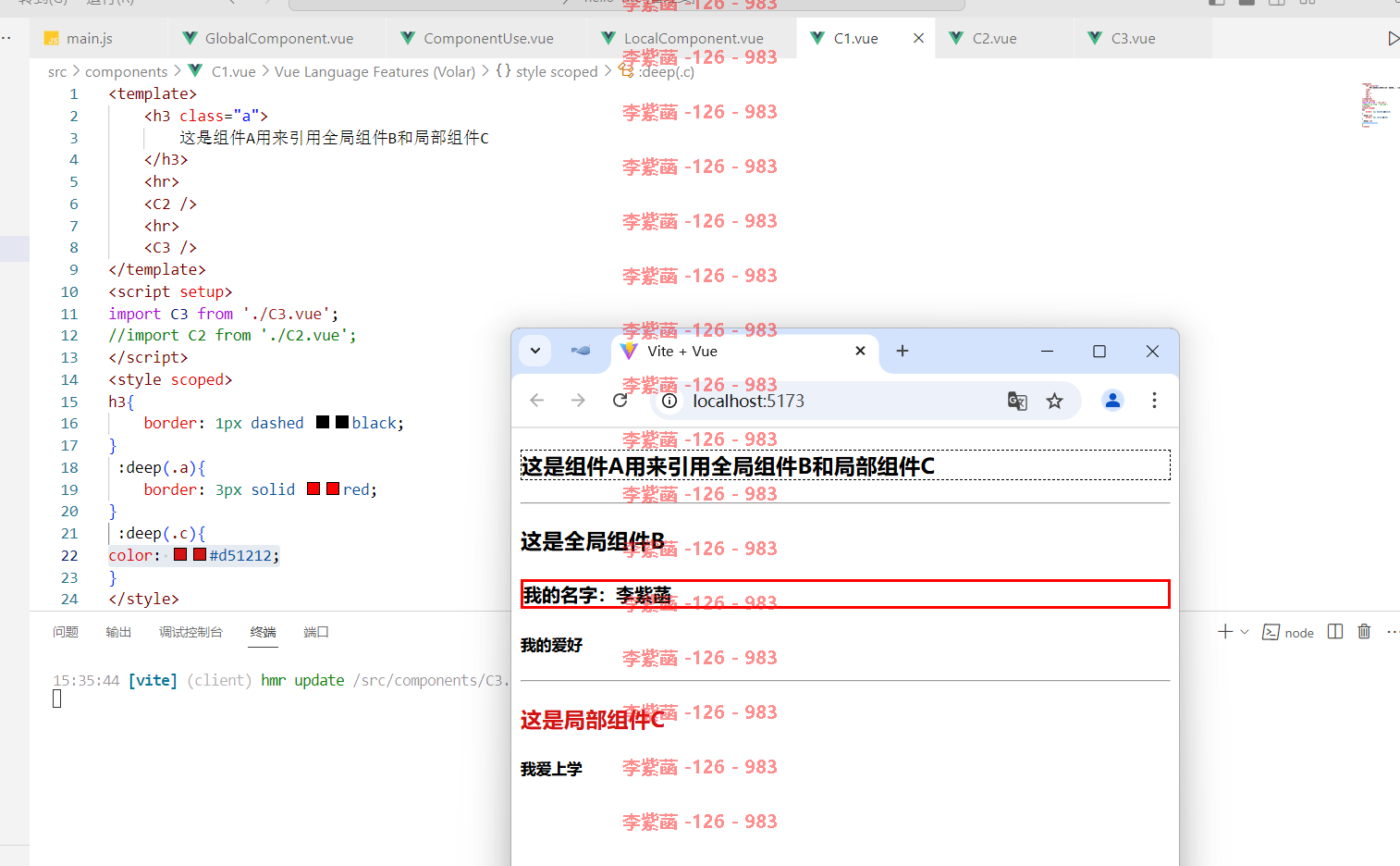Click '我爱上学' text in the page
This screenshot has height=866, width=1400.
(x=551, y=769)
